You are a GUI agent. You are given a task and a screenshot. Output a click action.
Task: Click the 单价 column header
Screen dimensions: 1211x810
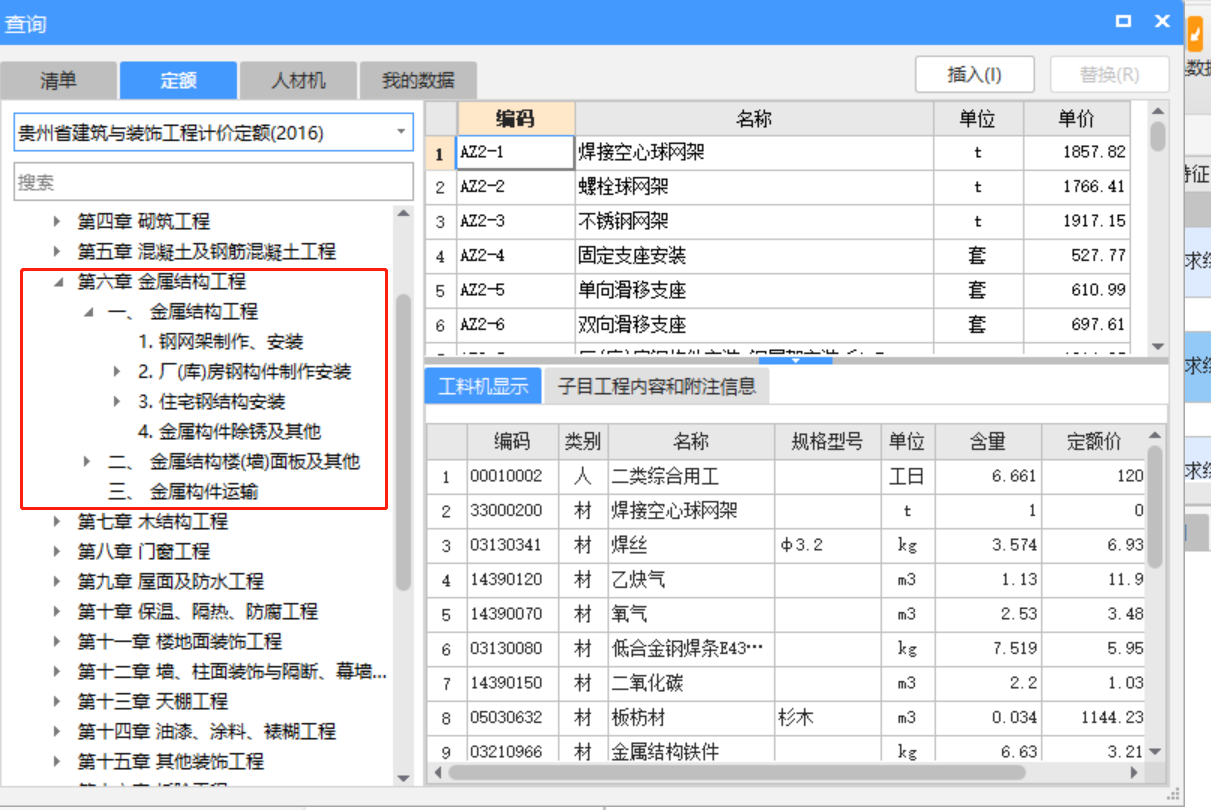click(x=1077, y=119)
